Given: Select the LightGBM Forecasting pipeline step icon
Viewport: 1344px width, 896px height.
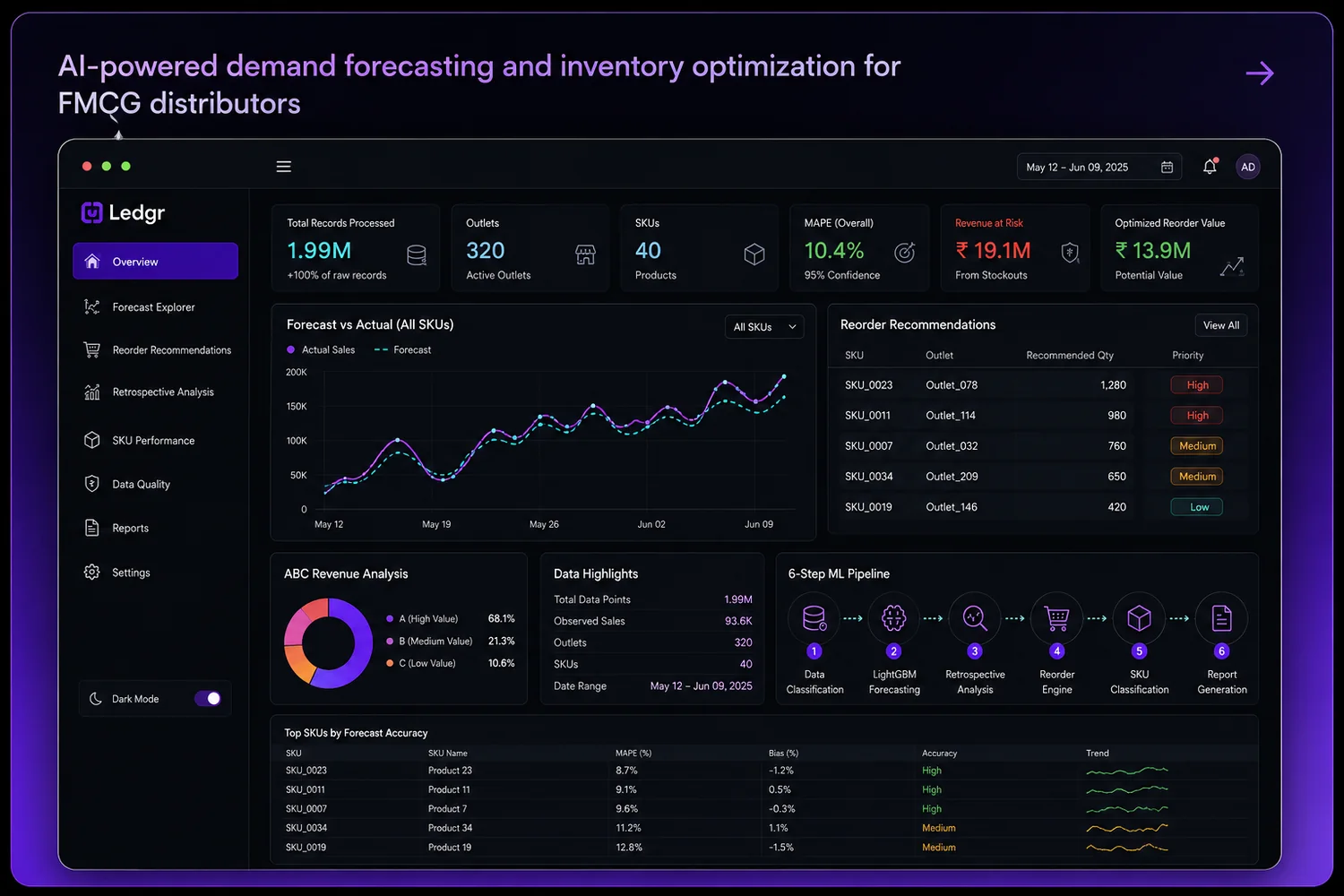Looking at the screenshot, I should point(893,618).
